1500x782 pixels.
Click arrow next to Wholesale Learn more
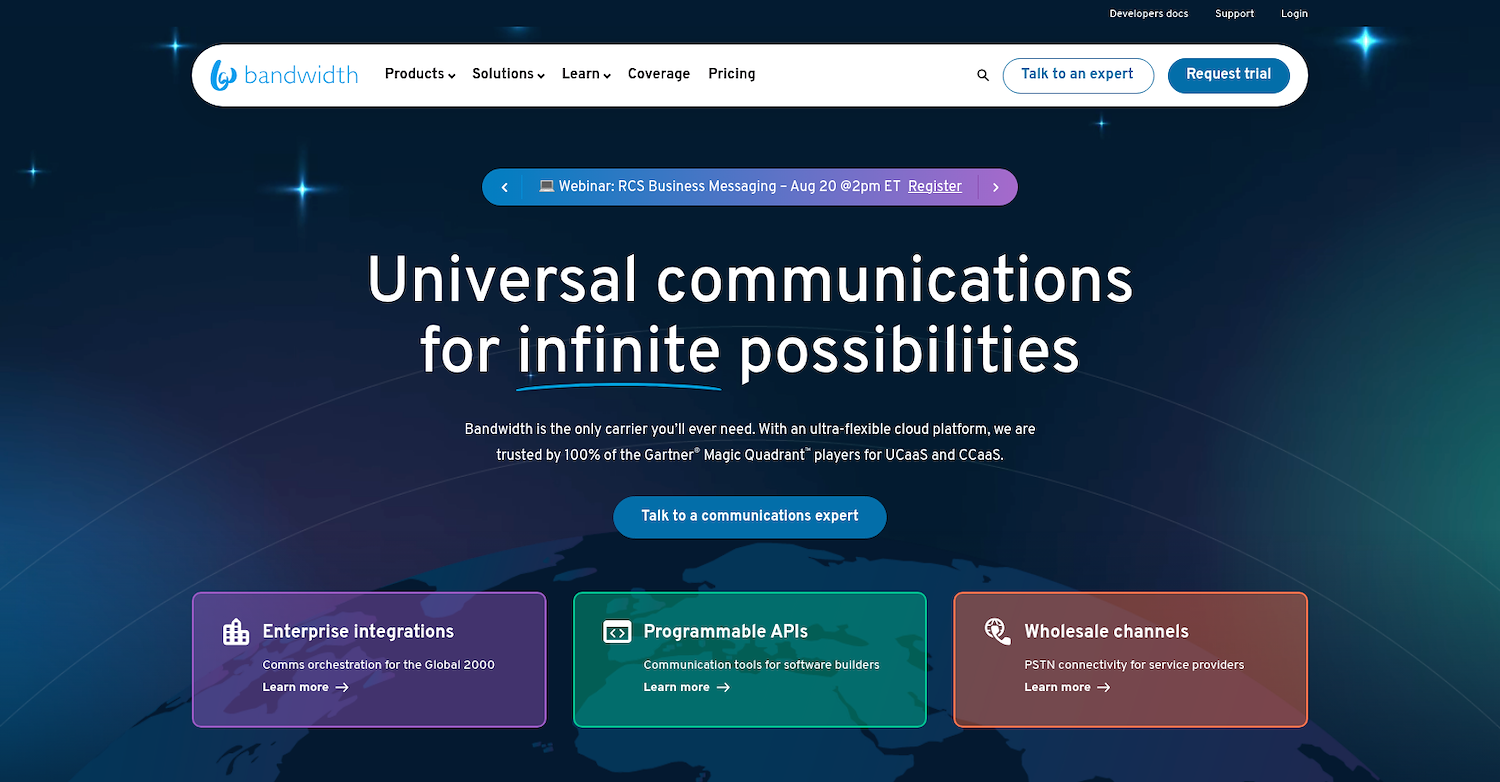tap(1104, 688)
